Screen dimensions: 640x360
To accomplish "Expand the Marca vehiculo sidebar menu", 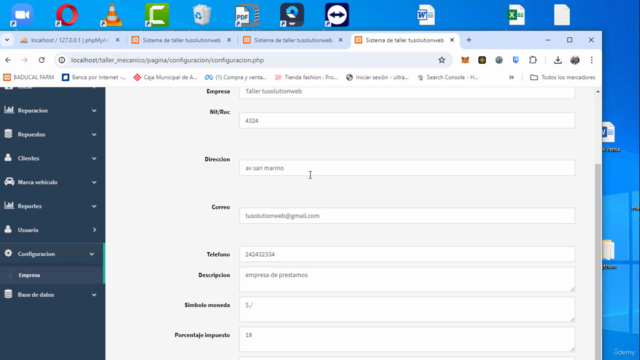I will point(52,182).
